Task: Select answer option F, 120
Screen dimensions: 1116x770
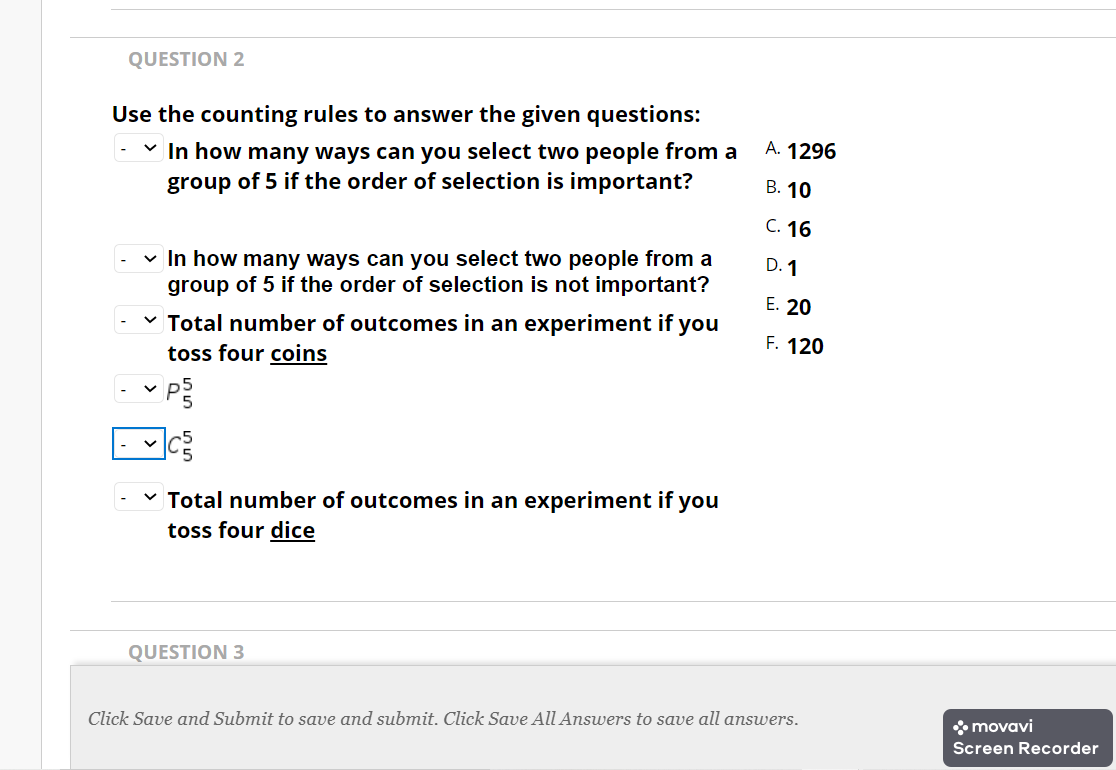Action: (807, 345)
